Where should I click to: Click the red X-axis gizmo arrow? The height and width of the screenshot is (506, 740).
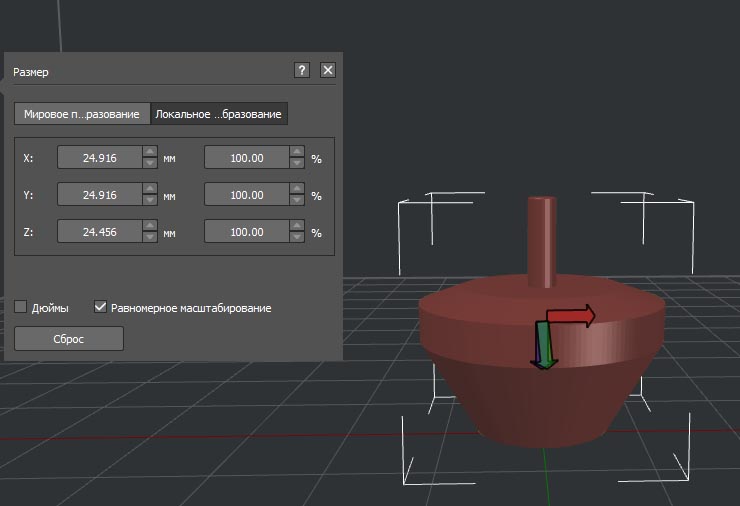point(572,317)
